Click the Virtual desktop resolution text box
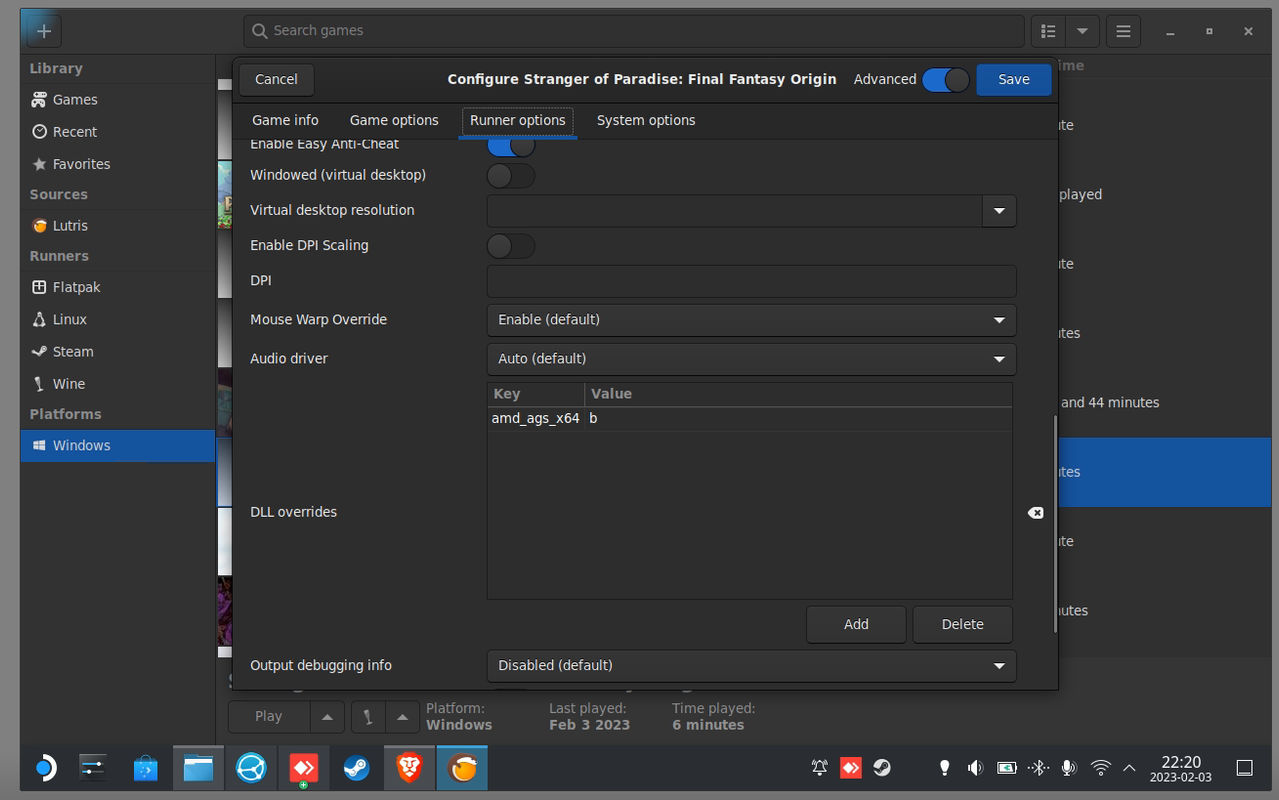 pyautogui.click(x=735, y=211)
